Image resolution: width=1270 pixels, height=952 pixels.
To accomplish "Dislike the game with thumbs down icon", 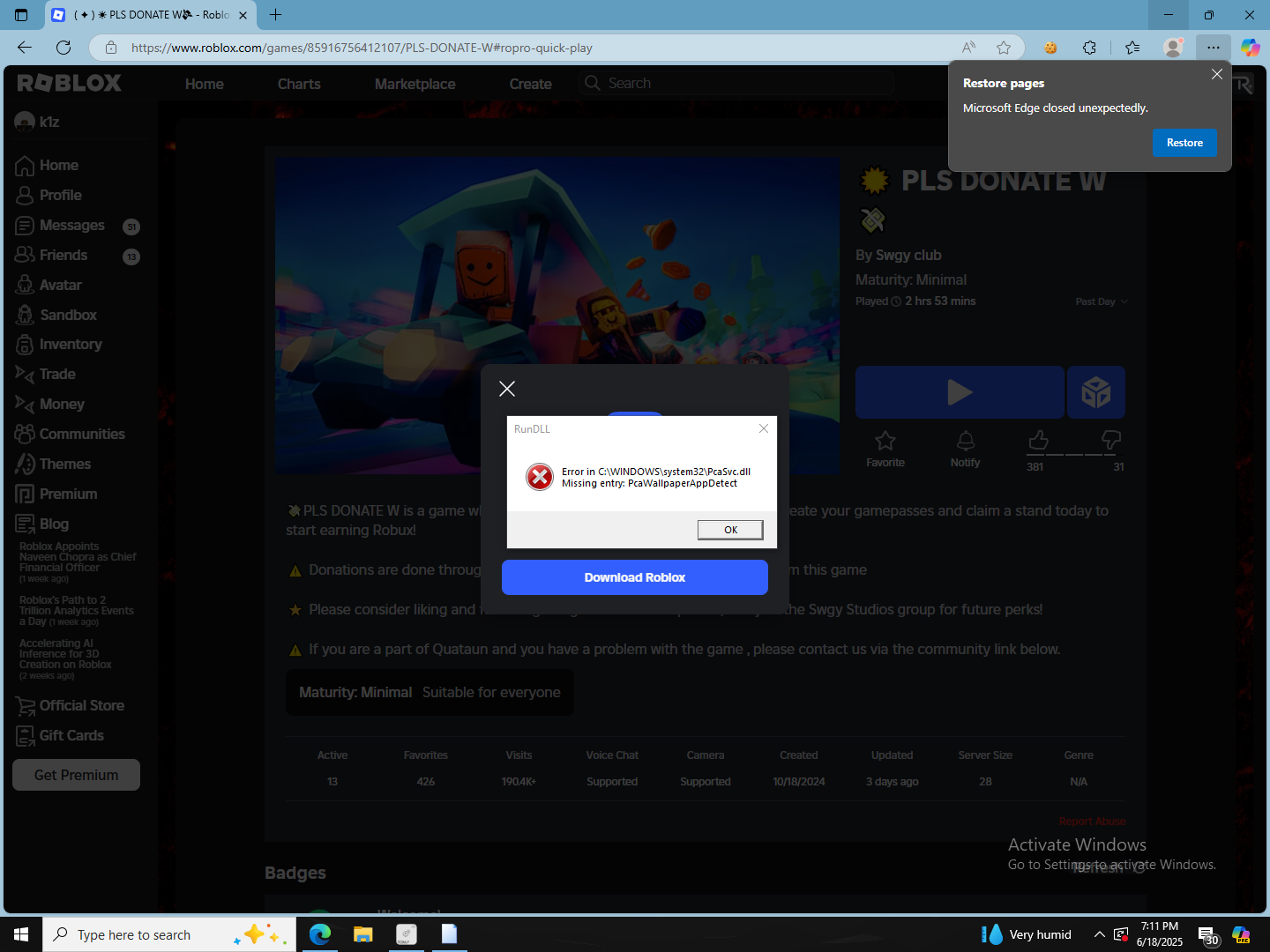I will [x=1111, y=439].
